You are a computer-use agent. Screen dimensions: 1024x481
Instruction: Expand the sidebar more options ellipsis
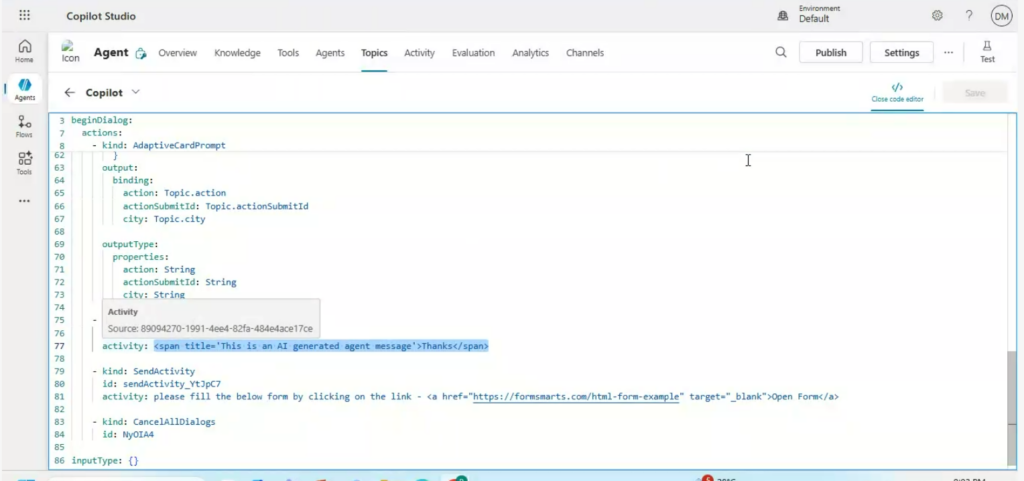(24, 201)
